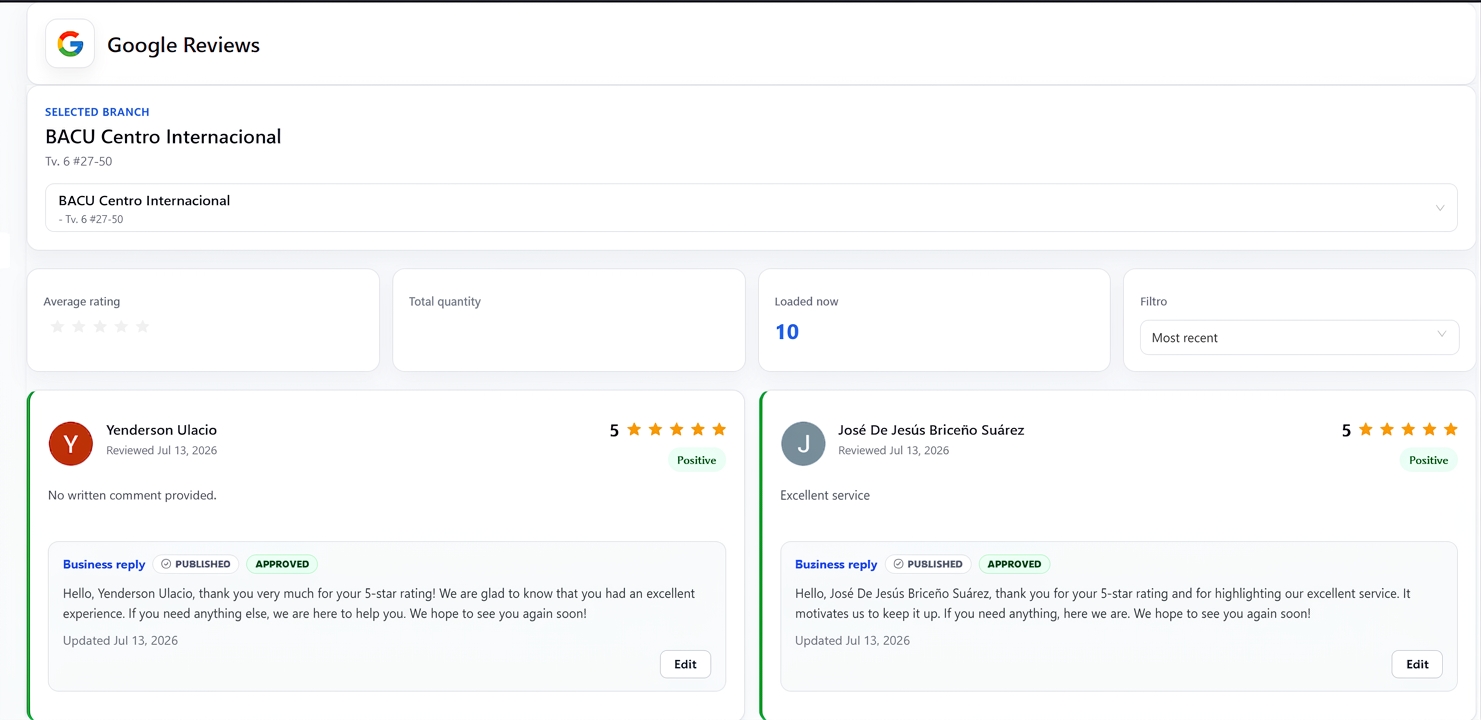Open the BACU Centro Internacional branch dropdown
Screen dimensions: 1481x720
(751, 208)
